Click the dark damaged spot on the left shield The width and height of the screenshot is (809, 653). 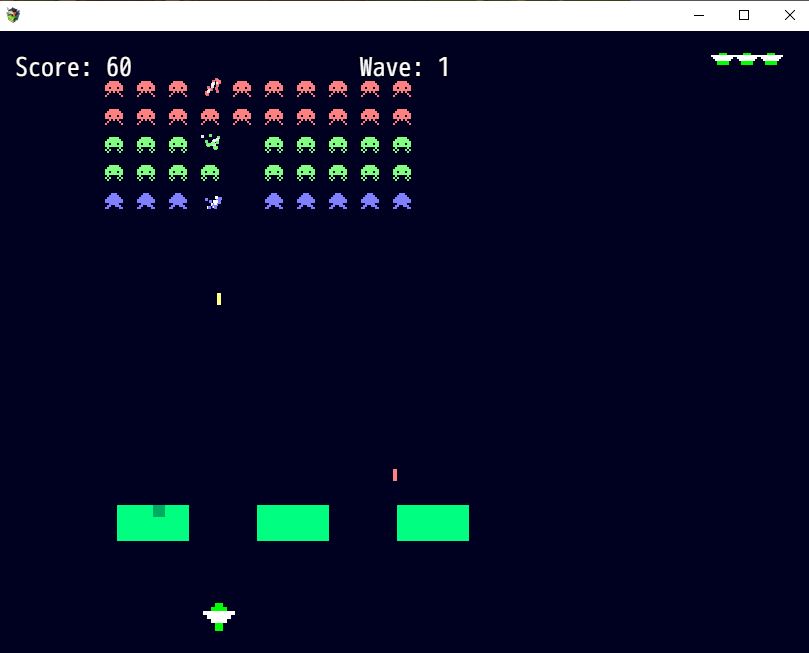(x=159, y=511)
